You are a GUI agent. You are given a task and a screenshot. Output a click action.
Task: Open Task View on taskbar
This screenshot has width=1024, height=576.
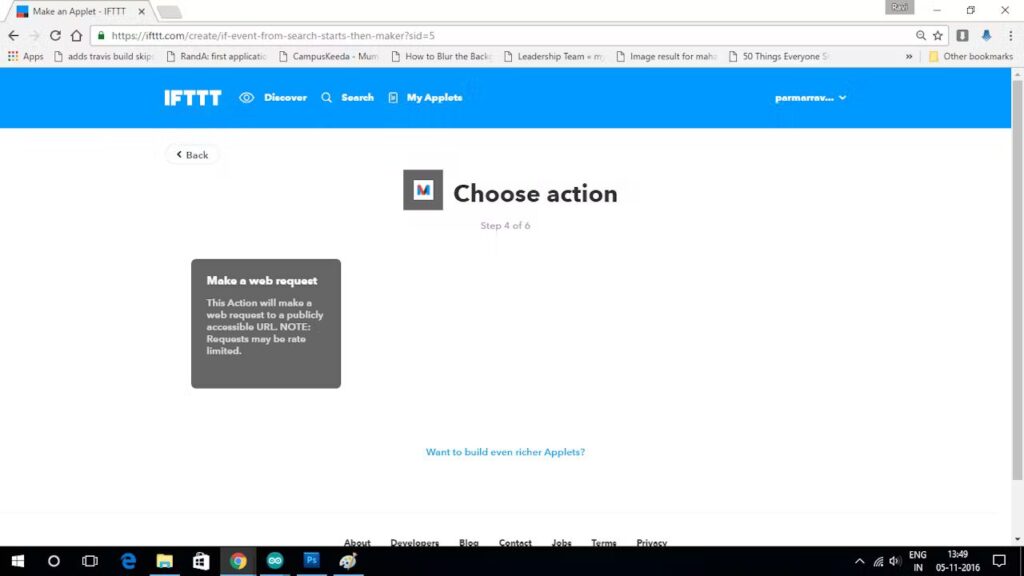90,561
